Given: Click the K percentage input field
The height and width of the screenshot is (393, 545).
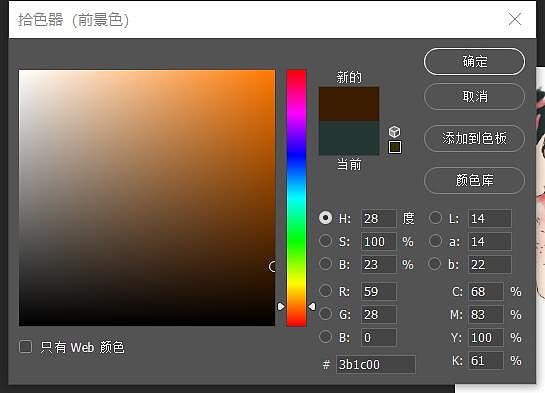Looking at the screenshot, I should pos(486,361).
